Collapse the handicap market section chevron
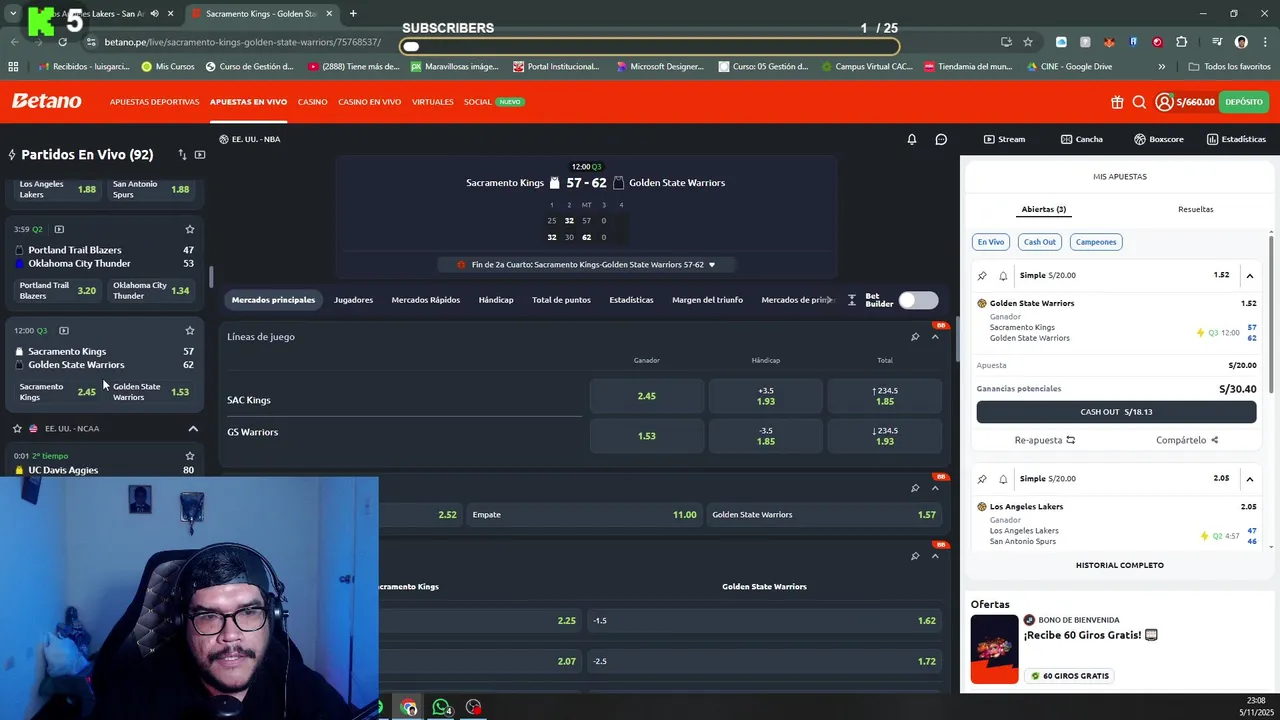The image size is (1280, 720). tap(935, 556)
